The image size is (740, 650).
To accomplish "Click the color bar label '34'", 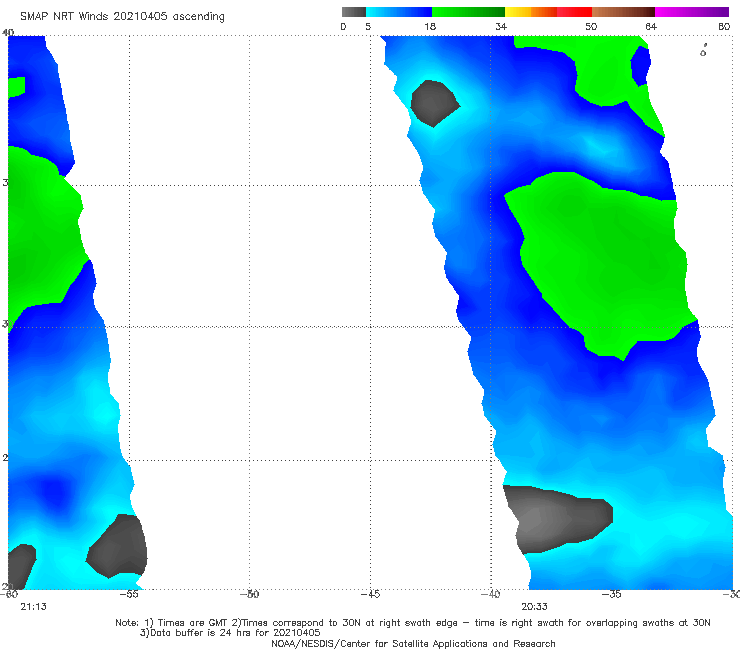I will point(501,26).
